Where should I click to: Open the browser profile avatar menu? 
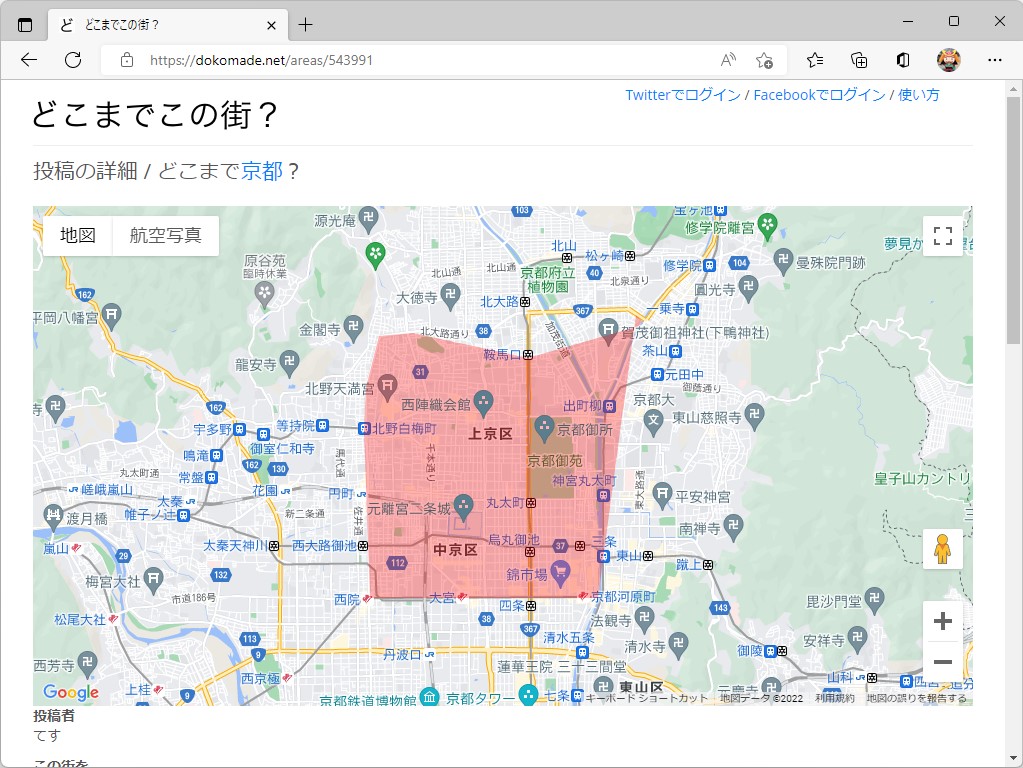point(947,60)
